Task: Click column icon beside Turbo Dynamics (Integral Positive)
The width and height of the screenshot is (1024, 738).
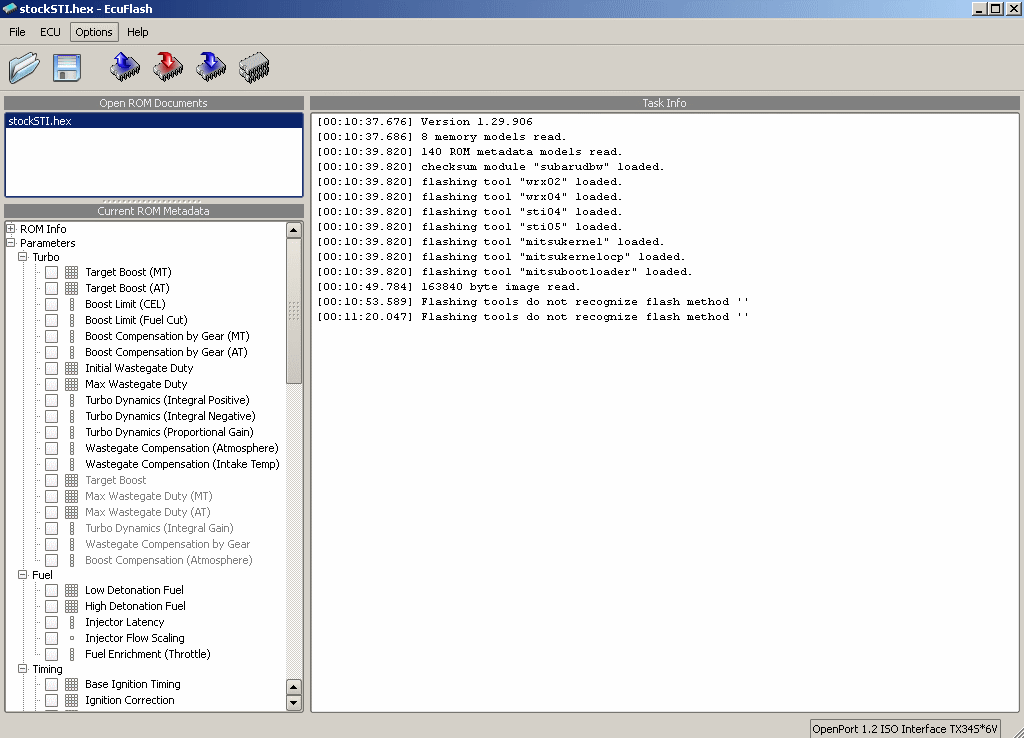Action: click(72, 400)
